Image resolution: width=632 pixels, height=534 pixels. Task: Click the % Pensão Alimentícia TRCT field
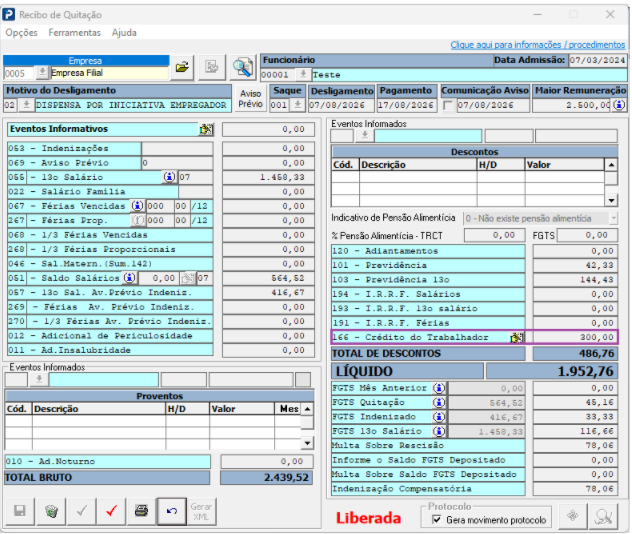click(495, 235)
